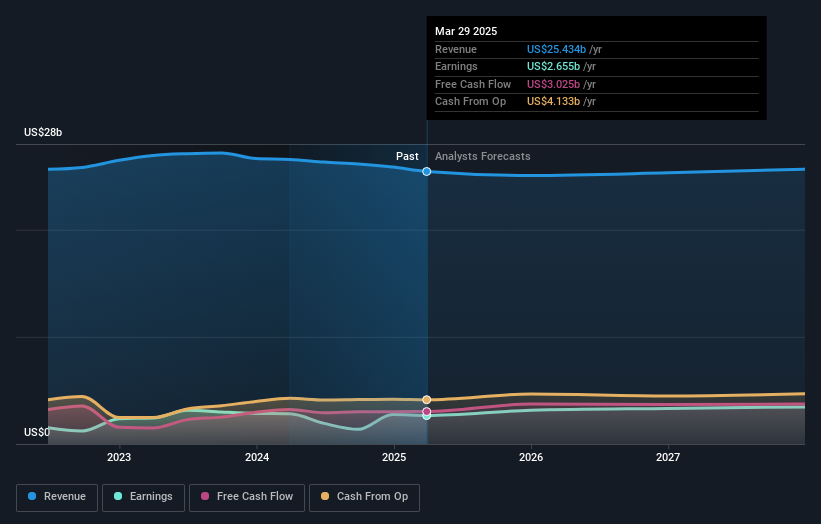Toggle the Free Cash Flow legend button
This screenshot has height=524, width=821.
pos(247,497)
